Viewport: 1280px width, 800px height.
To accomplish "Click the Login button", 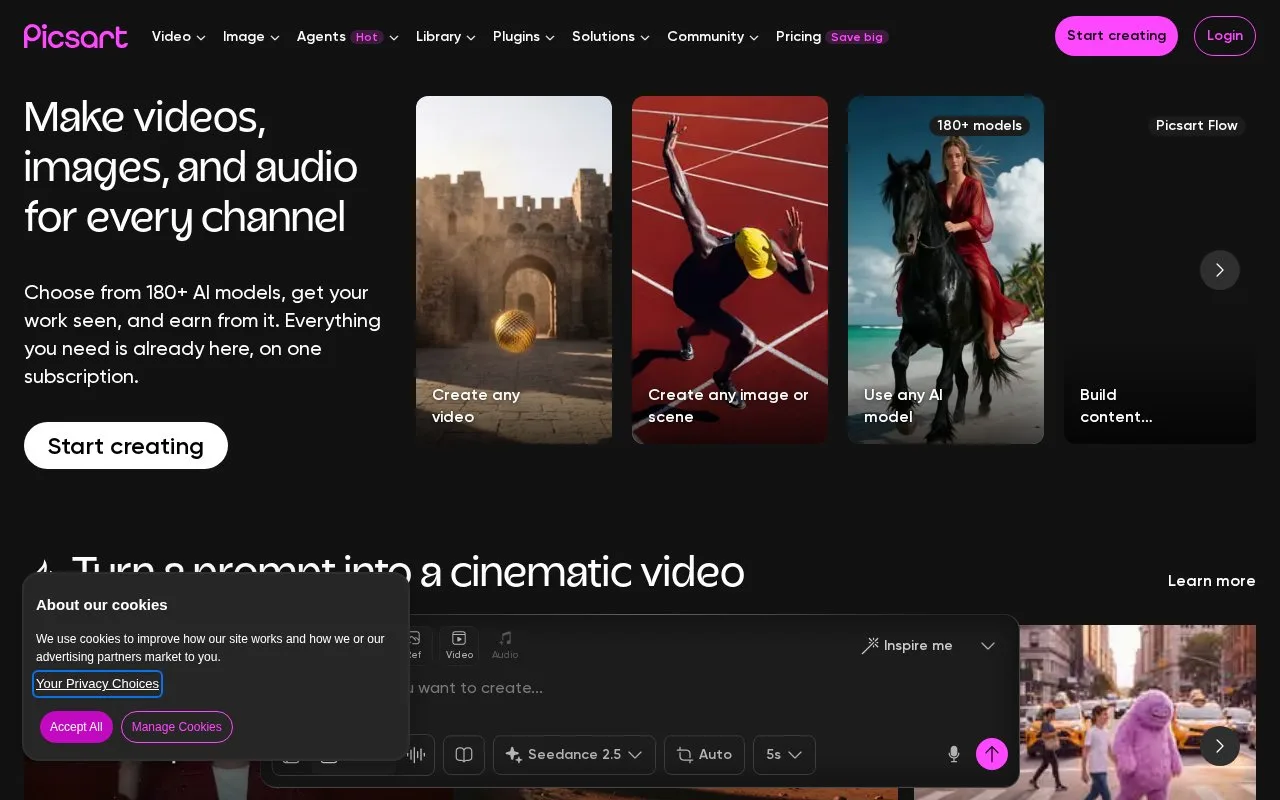I will click(1225, 36).
